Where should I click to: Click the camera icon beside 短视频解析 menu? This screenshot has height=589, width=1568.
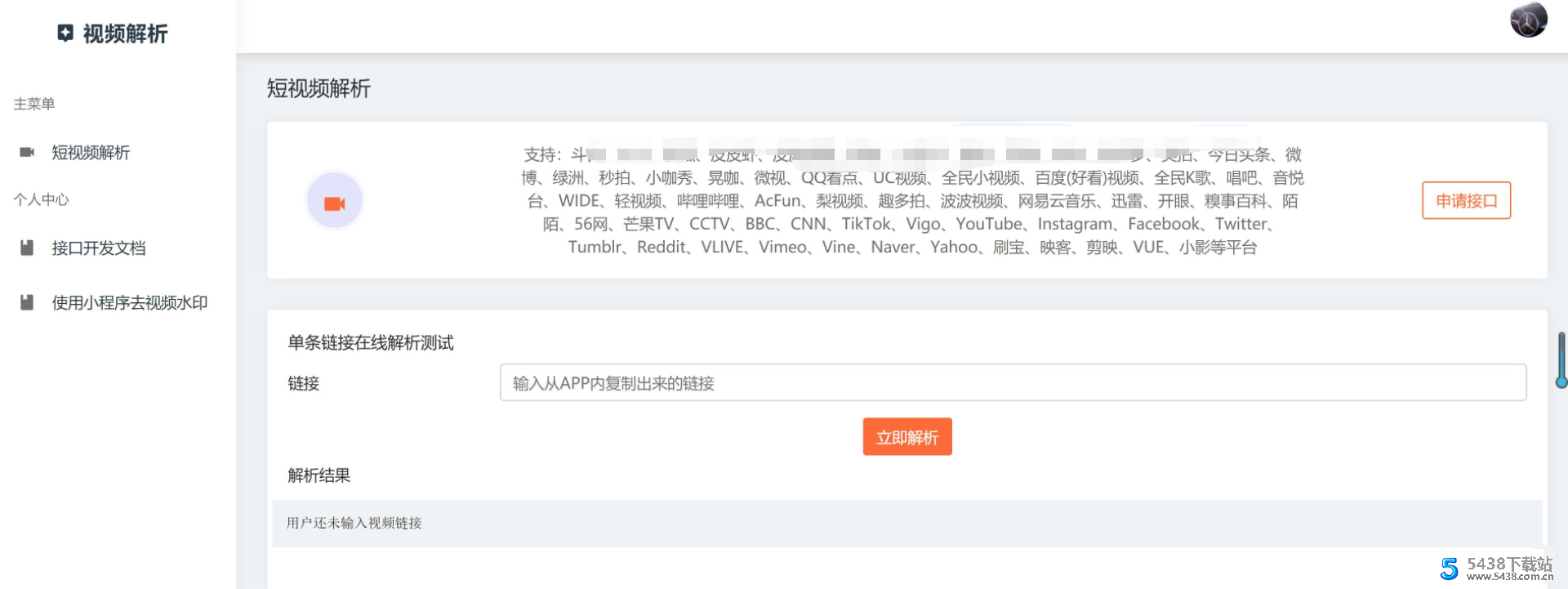pyautogui.click(x=27, y=152)
